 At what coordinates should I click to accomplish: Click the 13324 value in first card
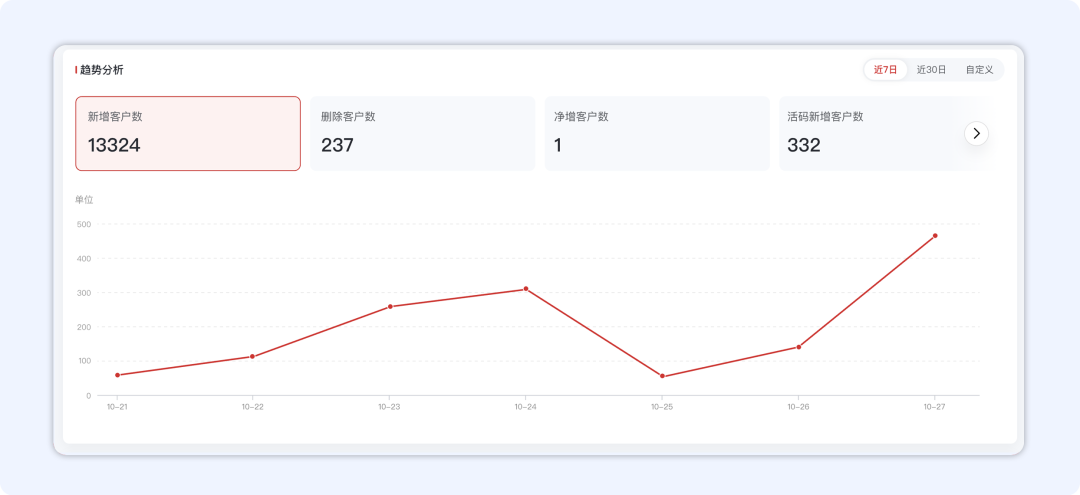click(x=114, y=145)
